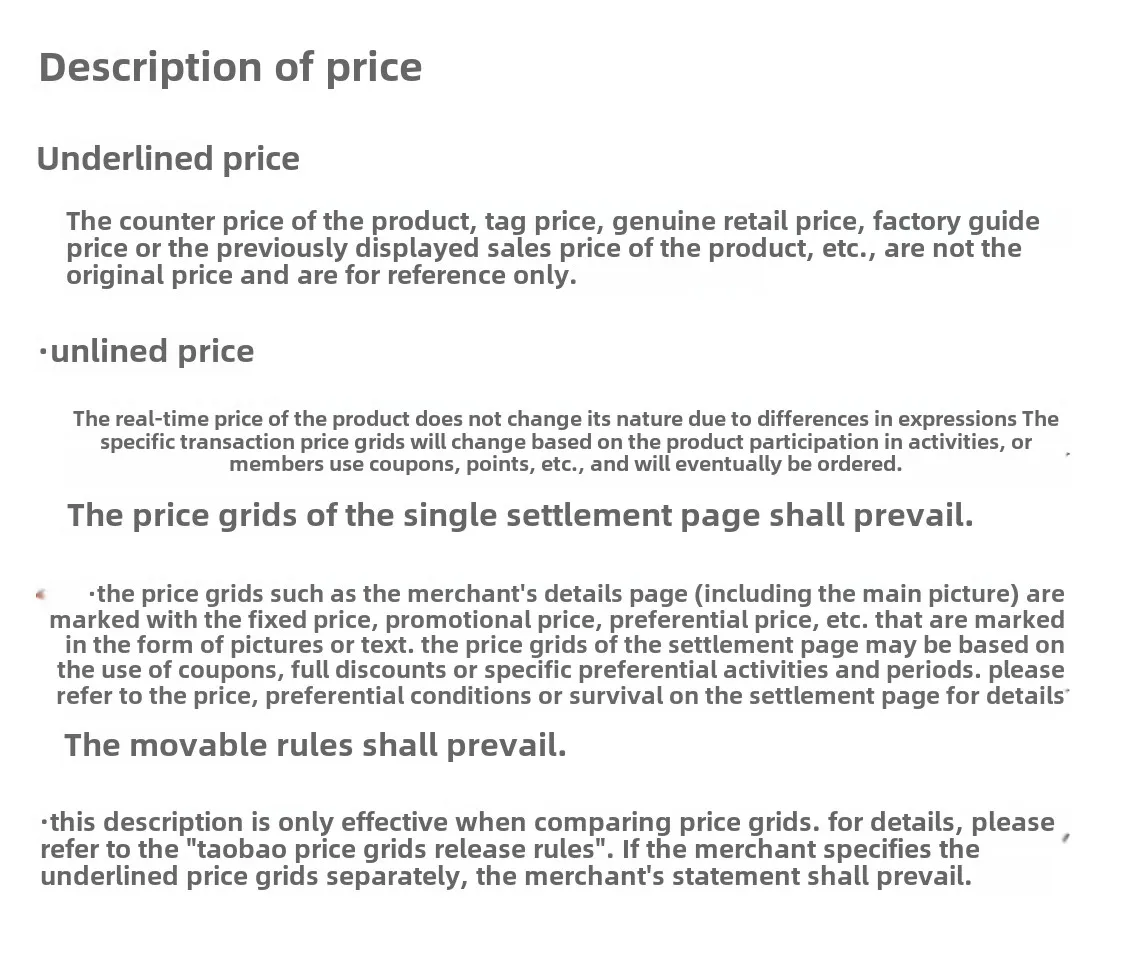Click 'original price and are for reference only'
Viewport: 1125px width, 960px height.
pyautogui.click(x=321, y=276)
